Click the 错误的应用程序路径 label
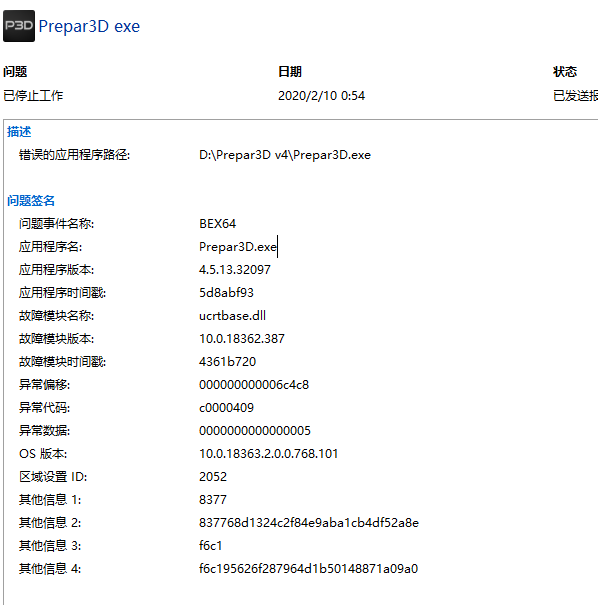 pyautogui.click(x=74, y=155)
